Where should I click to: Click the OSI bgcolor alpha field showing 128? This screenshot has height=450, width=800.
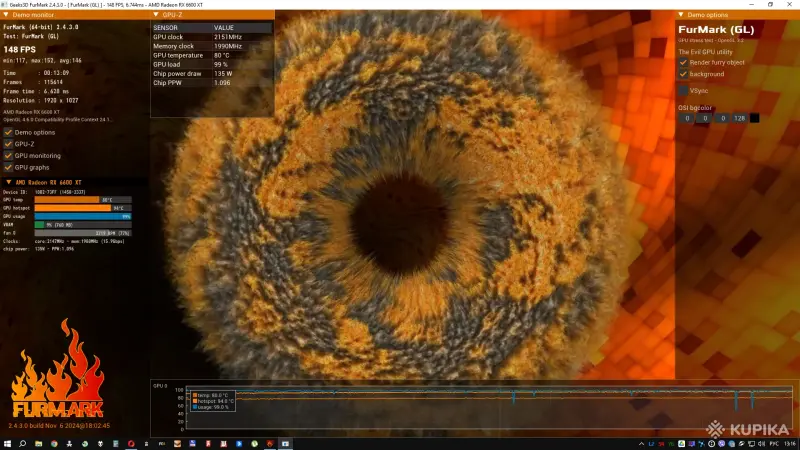pos(740,118)
